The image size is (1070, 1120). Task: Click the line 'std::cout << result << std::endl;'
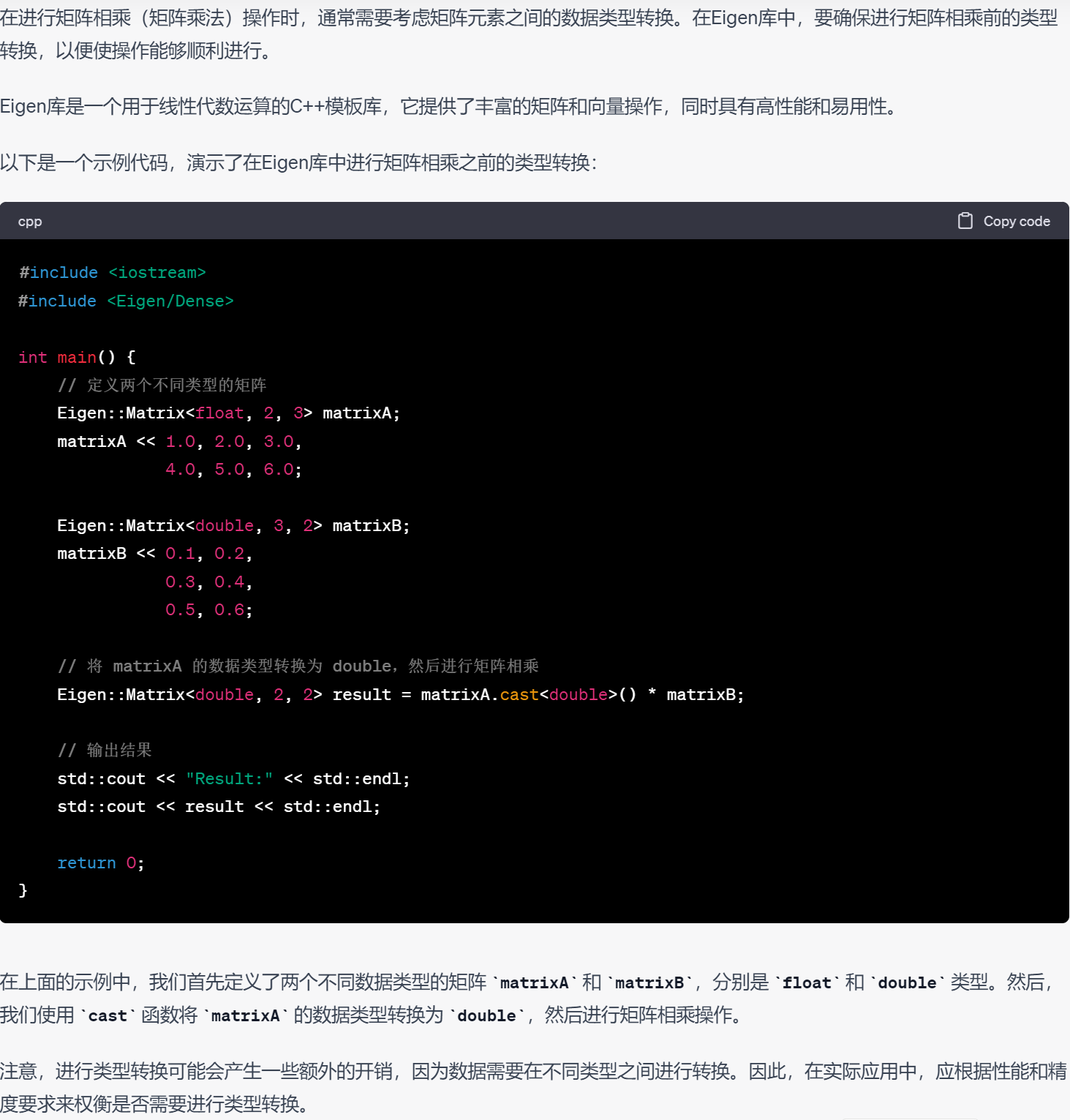[219, 807]
